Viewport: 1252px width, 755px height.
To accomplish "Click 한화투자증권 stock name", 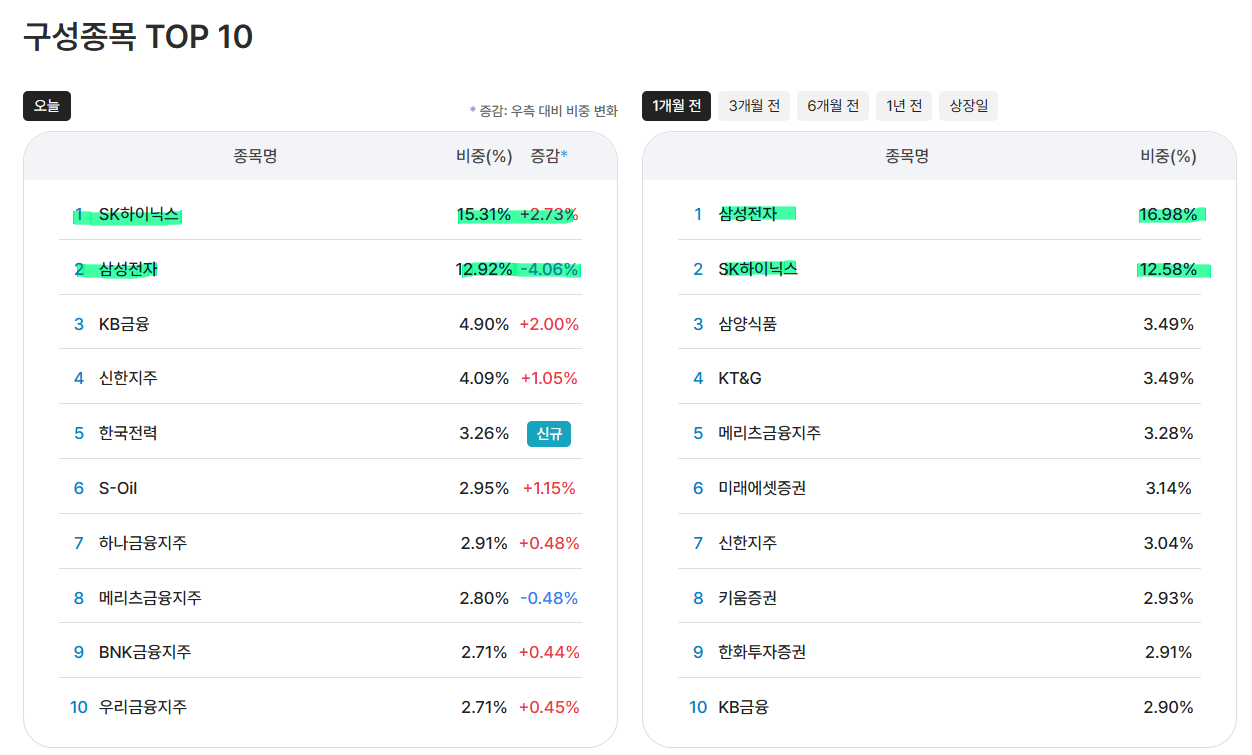I will click(762, 653).
